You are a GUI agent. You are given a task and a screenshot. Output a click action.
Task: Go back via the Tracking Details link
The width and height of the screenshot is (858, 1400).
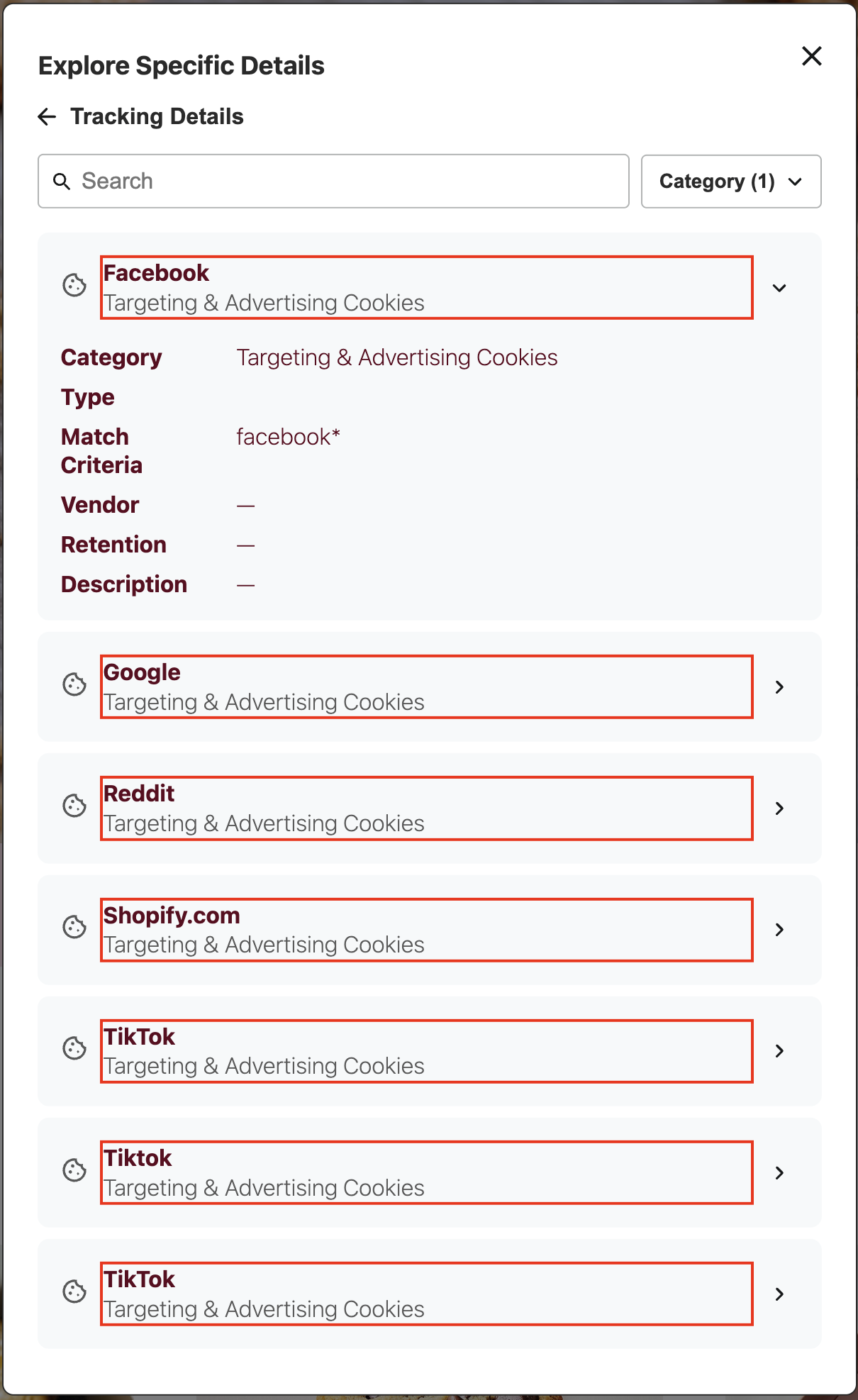pos(157,116)
